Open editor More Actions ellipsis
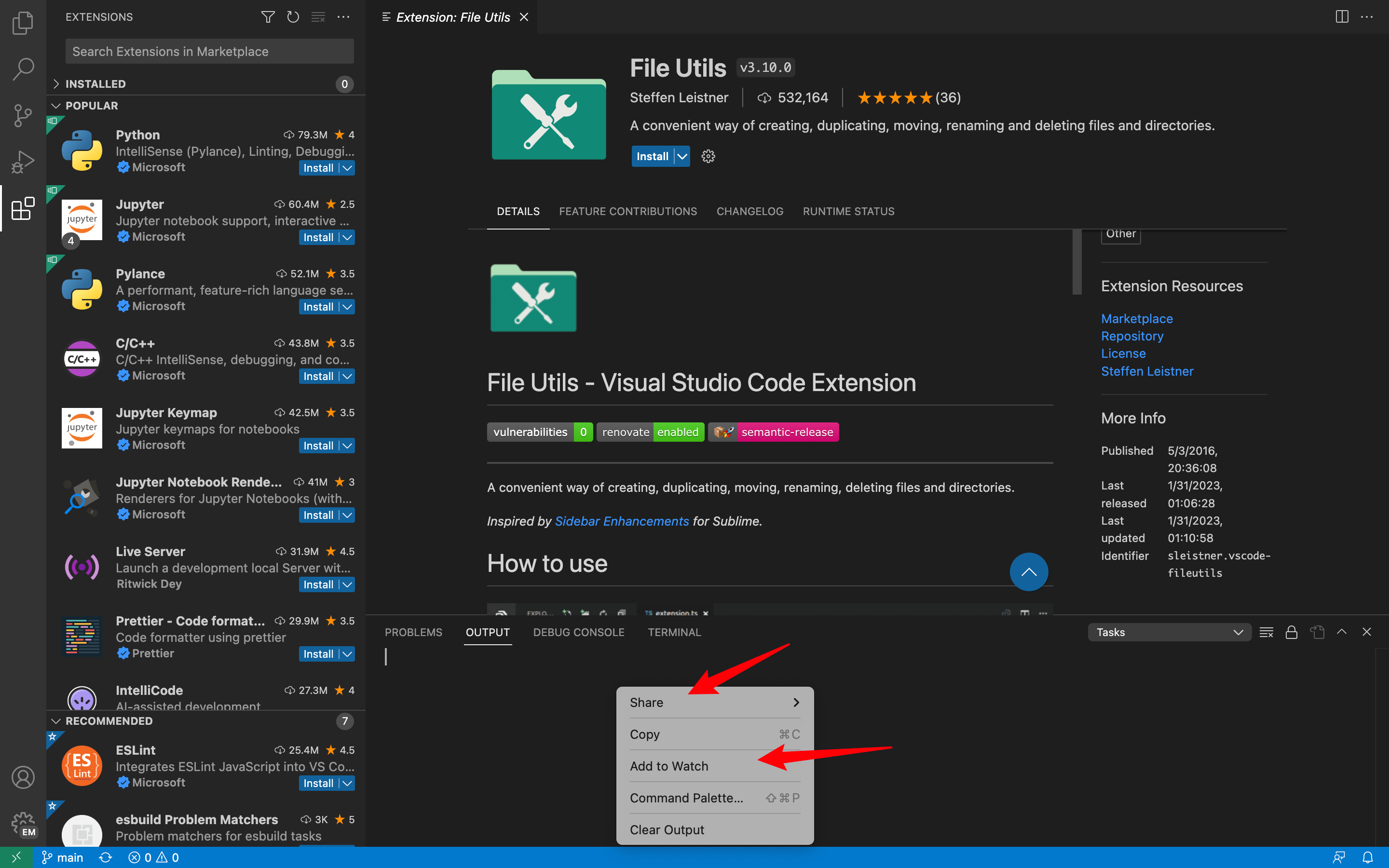1389x868 pixels. (1367, 17)
